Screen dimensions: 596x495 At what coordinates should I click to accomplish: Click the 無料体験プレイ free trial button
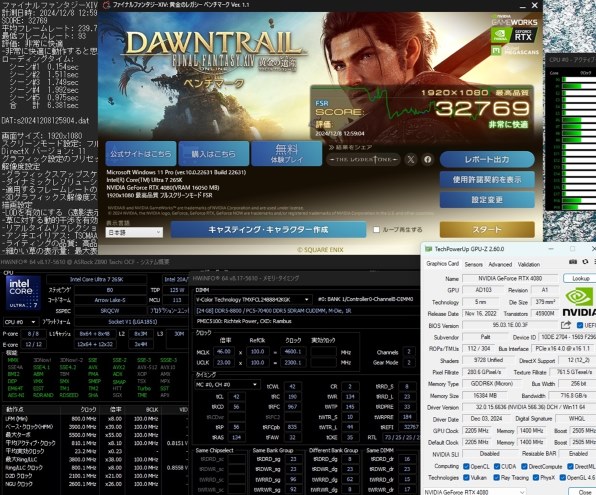click(x=287, y=154)
